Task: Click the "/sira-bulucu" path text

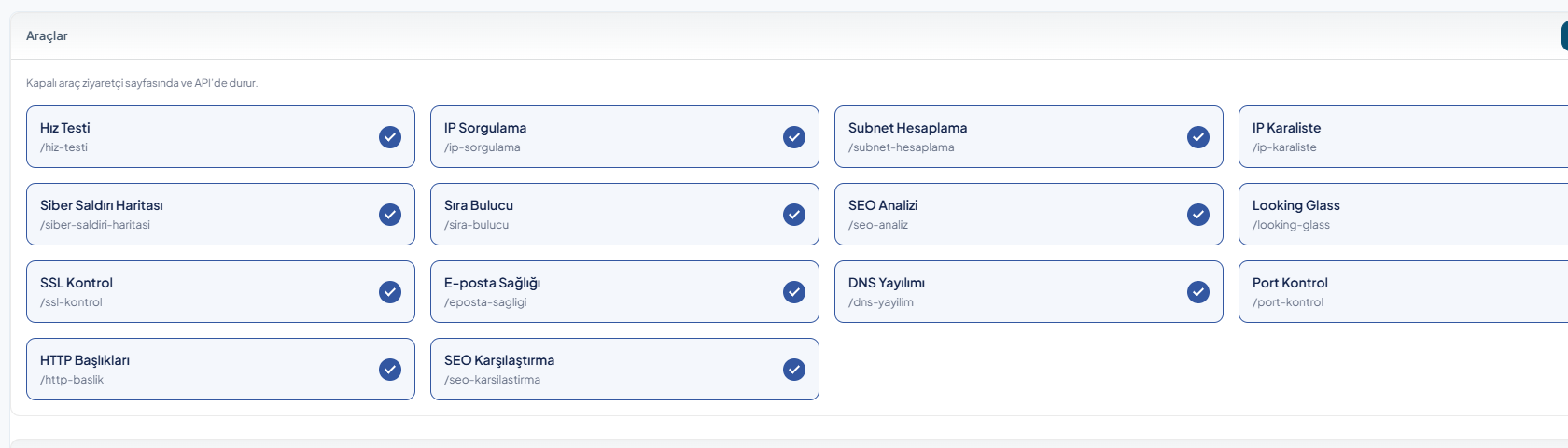Action: click(477, 225)
